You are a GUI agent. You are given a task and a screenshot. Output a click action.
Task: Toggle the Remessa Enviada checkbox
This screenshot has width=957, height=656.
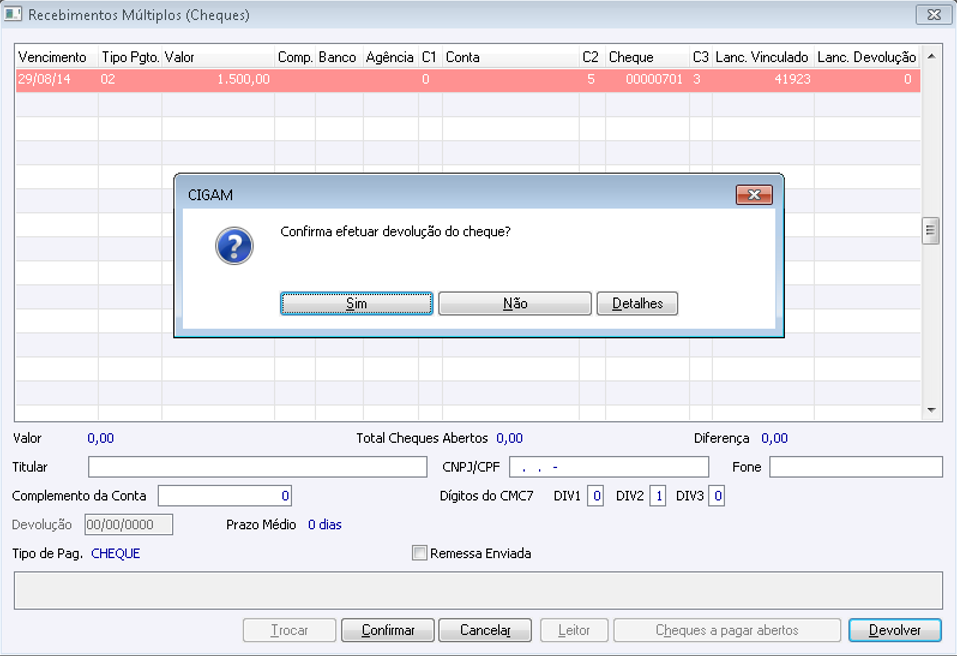tap(419, 553)
